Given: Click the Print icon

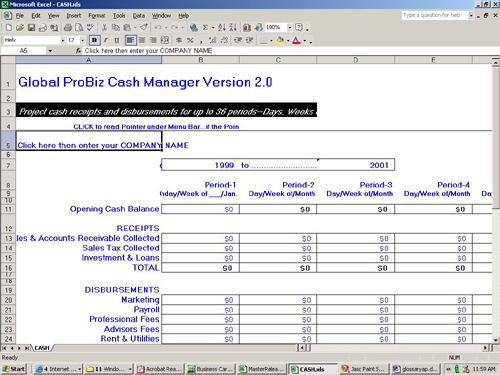Looking at the screenshot, I should pos(68,28).
